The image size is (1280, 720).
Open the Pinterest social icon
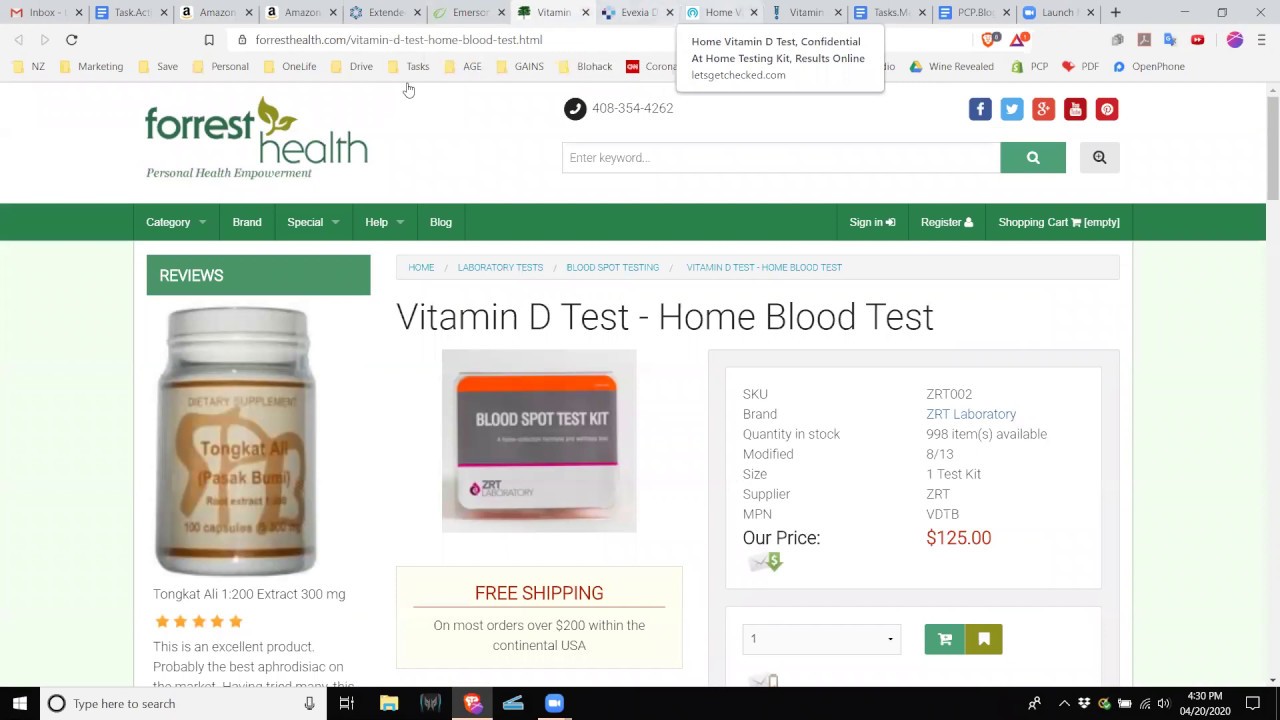click(1106, 109)
